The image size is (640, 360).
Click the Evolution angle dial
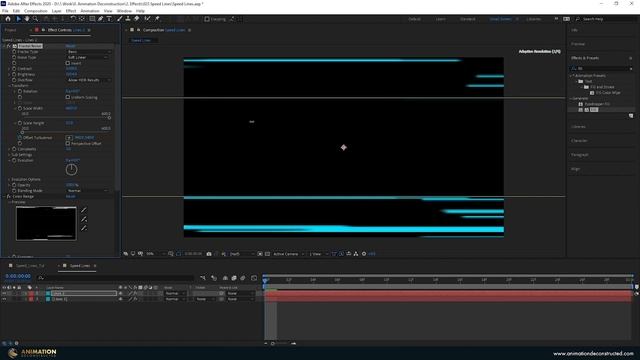point(71,169)
